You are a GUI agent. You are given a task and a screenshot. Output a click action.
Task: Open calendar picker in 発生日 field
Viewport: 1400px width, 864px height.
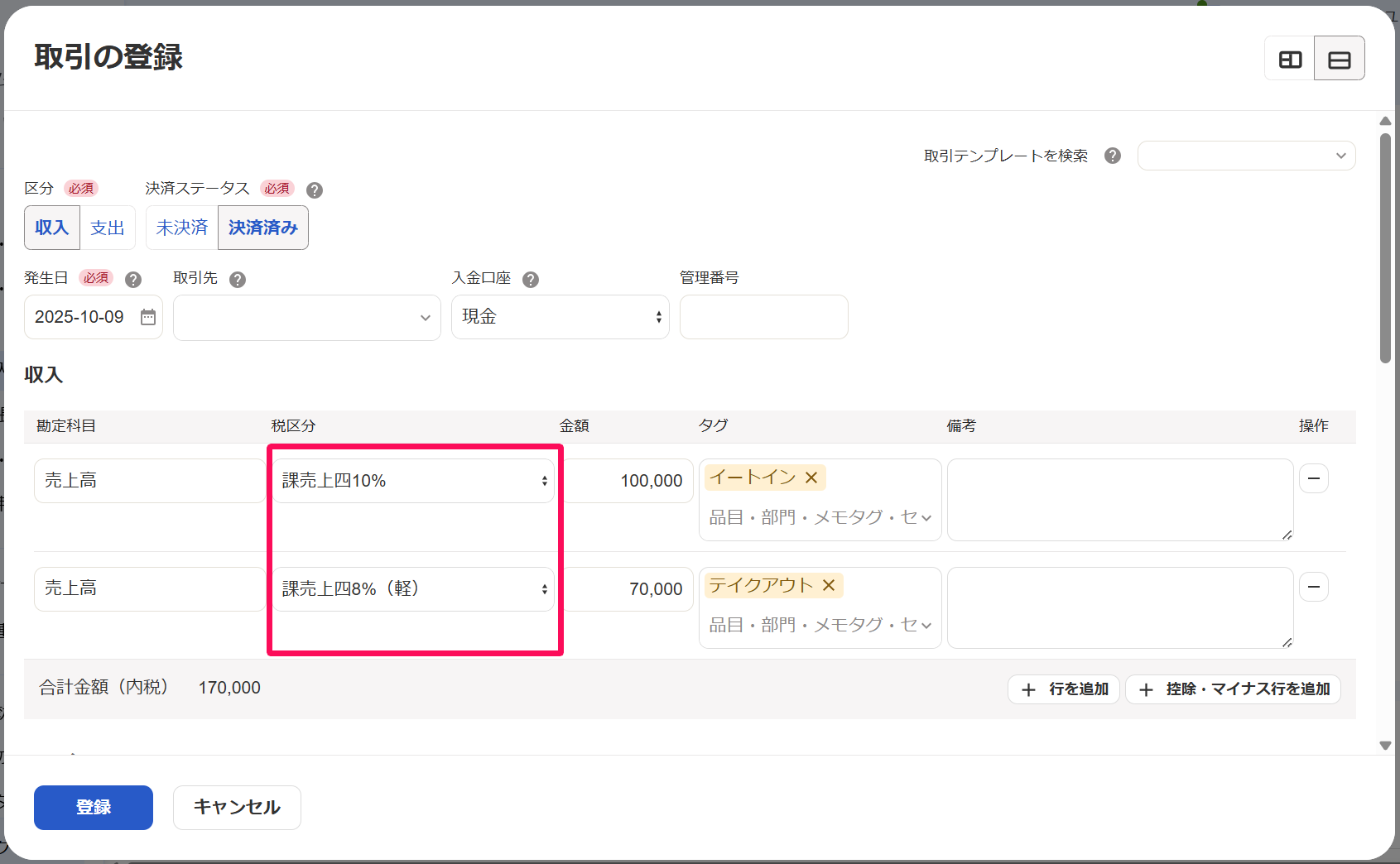click(x=147, y=317)
